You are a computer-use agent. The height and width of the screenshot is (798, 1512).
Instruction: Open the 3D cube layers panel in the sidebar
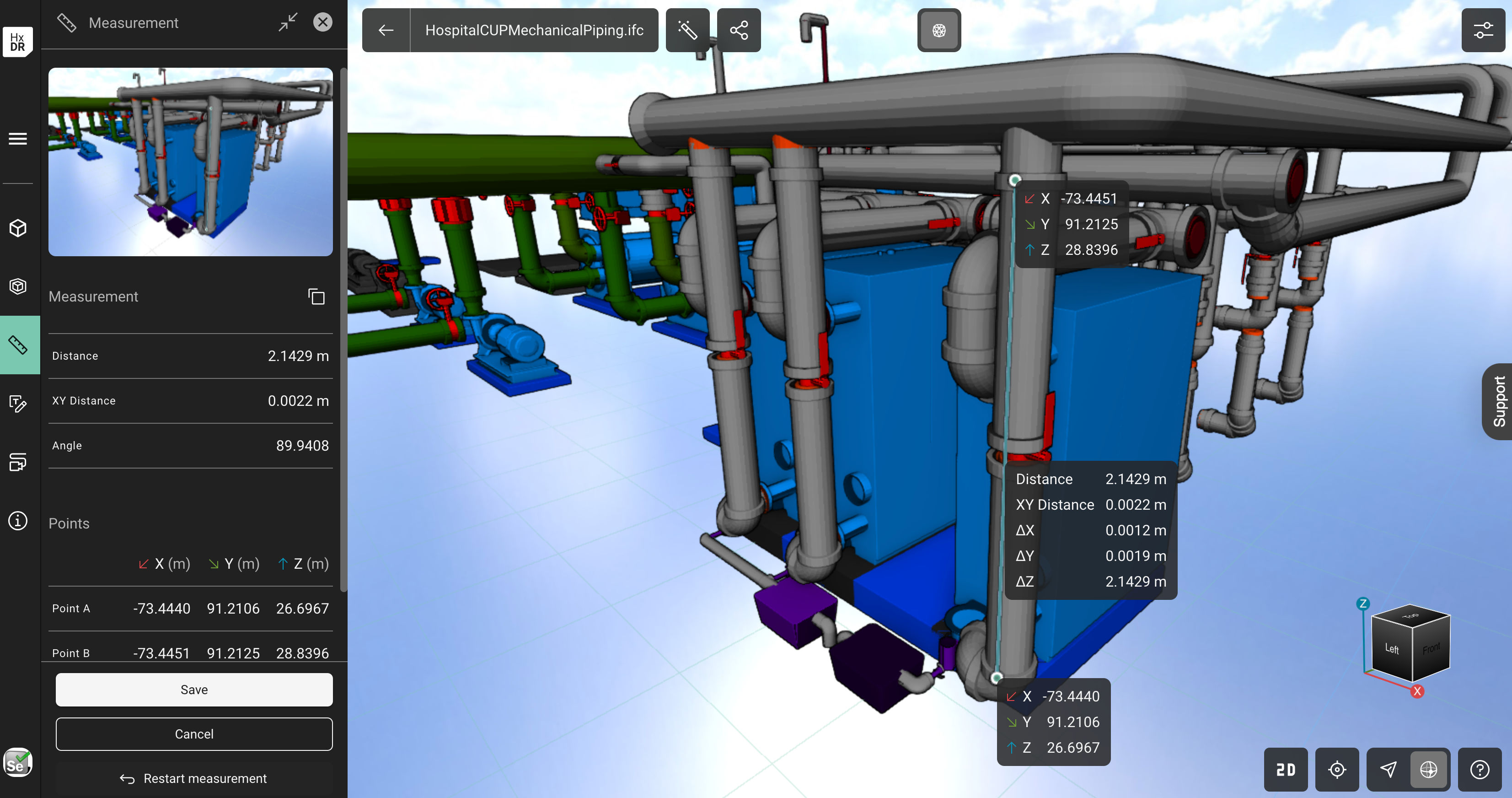pos(18,228)
